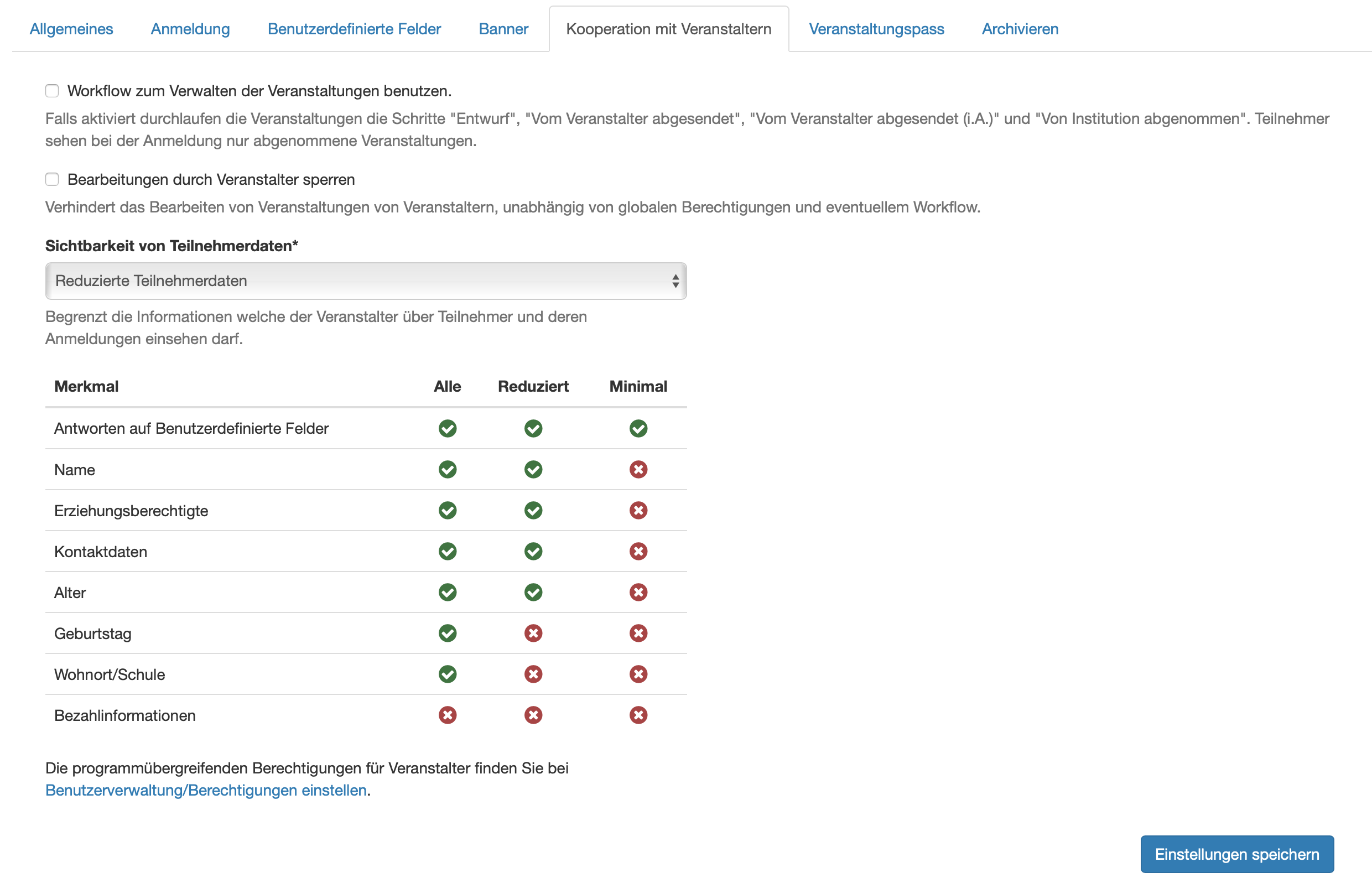Open Sichtbarkeit von Teilnehmerdaten dropdown

point(365,281)
